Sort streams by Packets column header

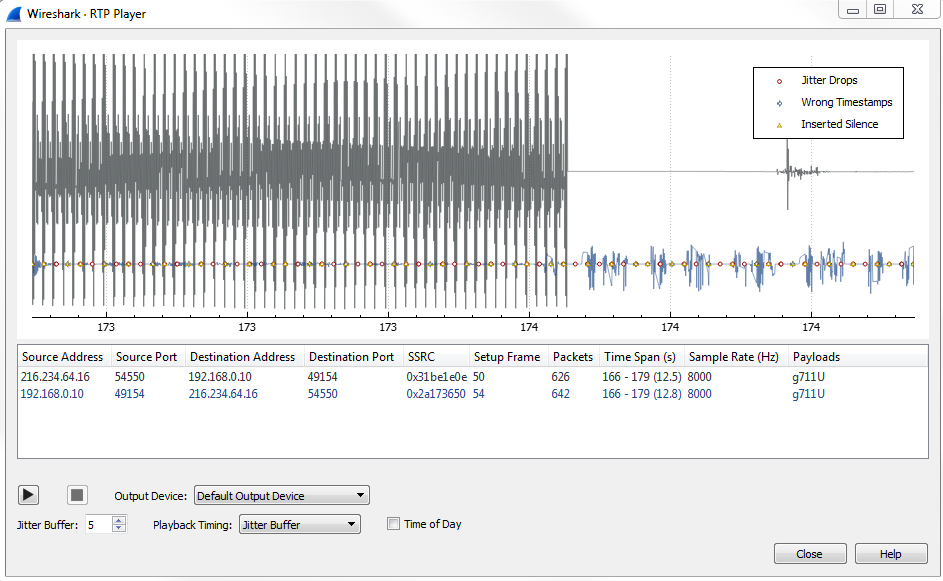(572, 357)
